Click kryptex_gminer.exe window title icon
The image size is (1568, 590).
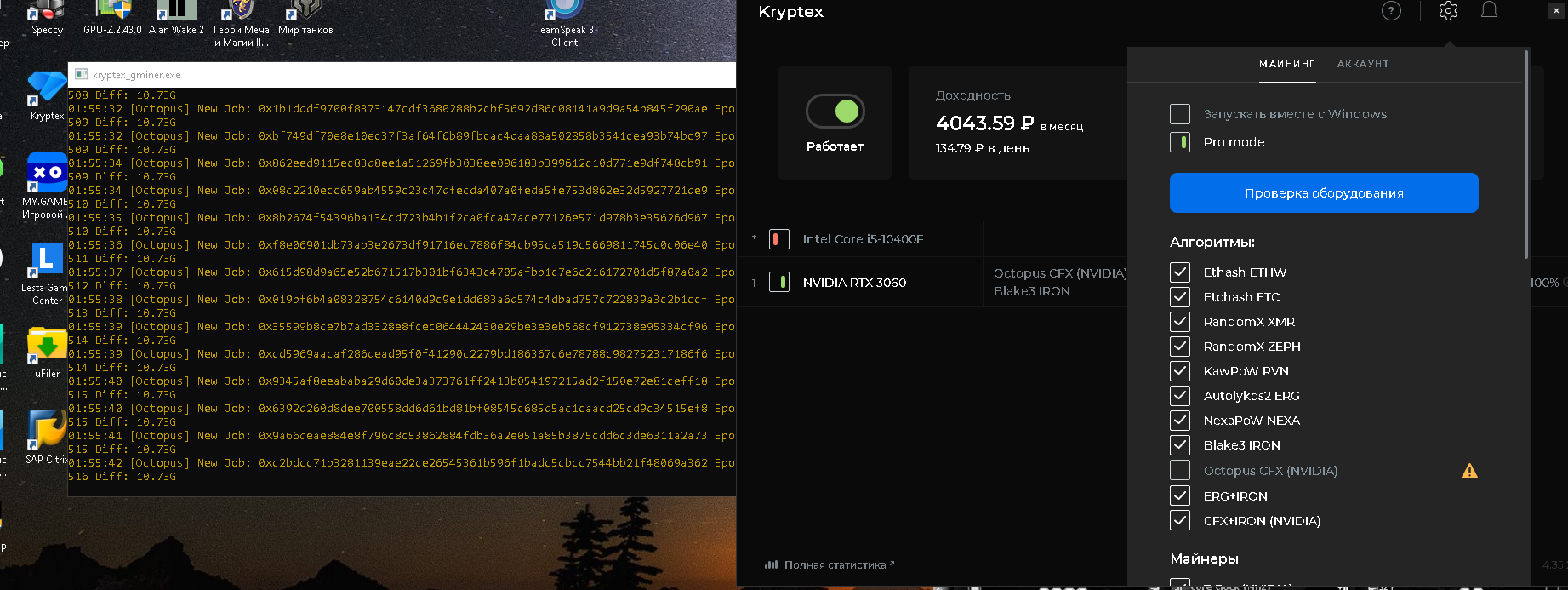pos(82,74)
